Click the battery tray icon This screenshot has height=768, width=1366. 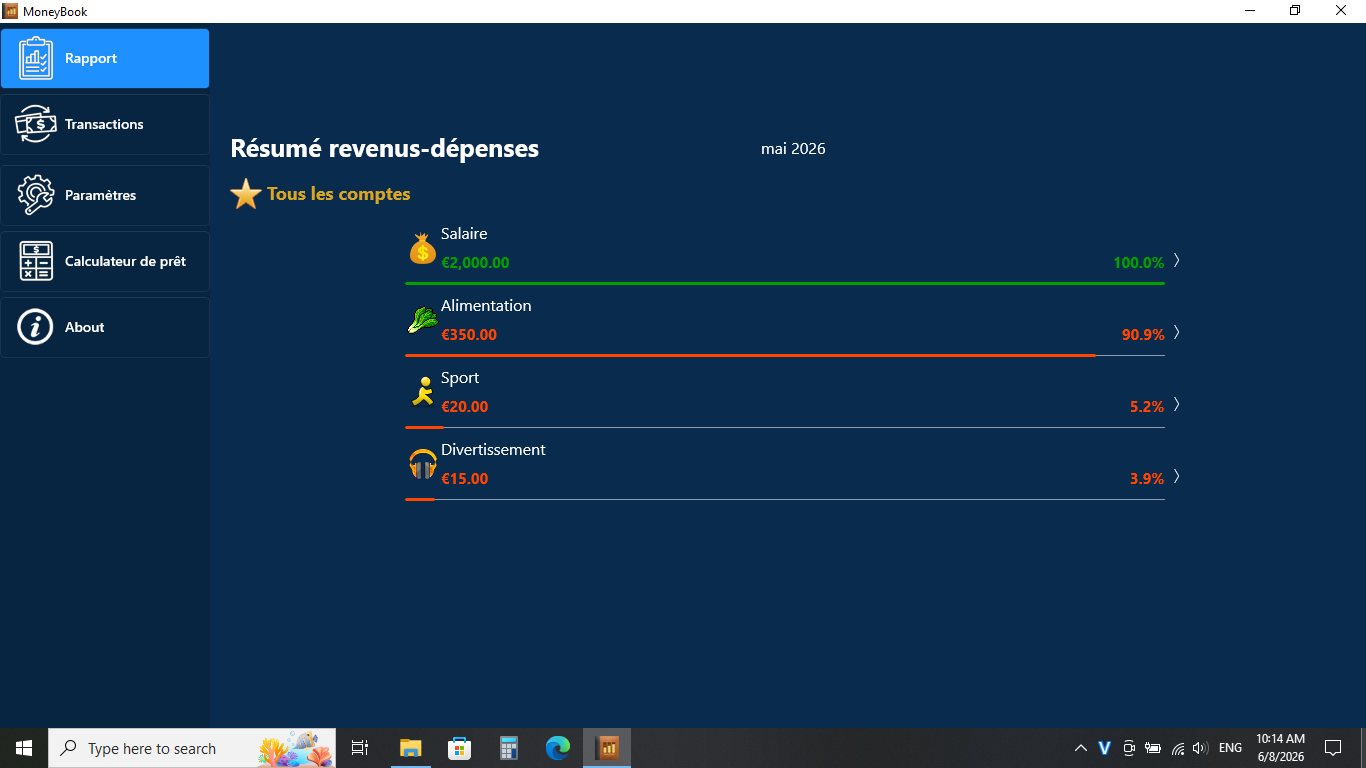tap(1153, 748)
